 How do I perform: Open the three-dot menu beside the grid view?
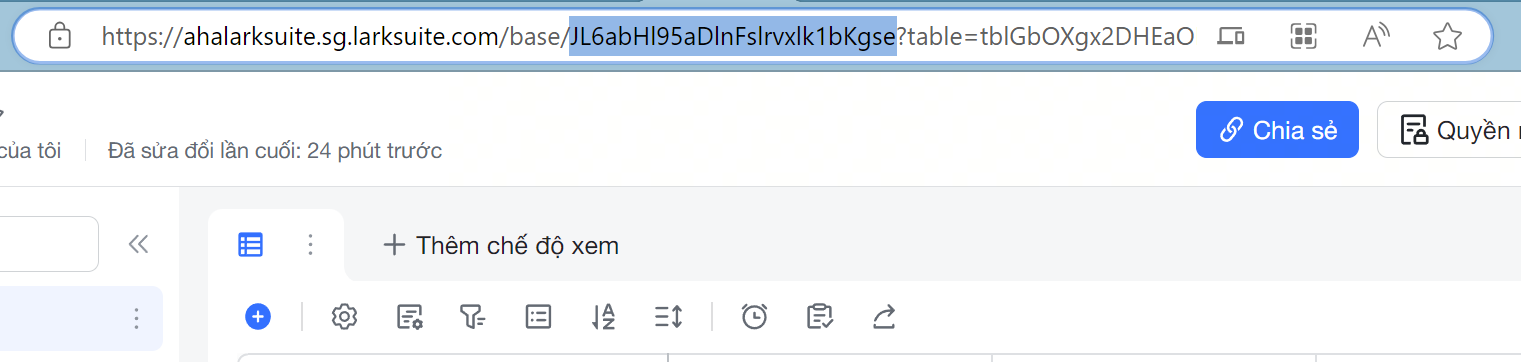310,244
